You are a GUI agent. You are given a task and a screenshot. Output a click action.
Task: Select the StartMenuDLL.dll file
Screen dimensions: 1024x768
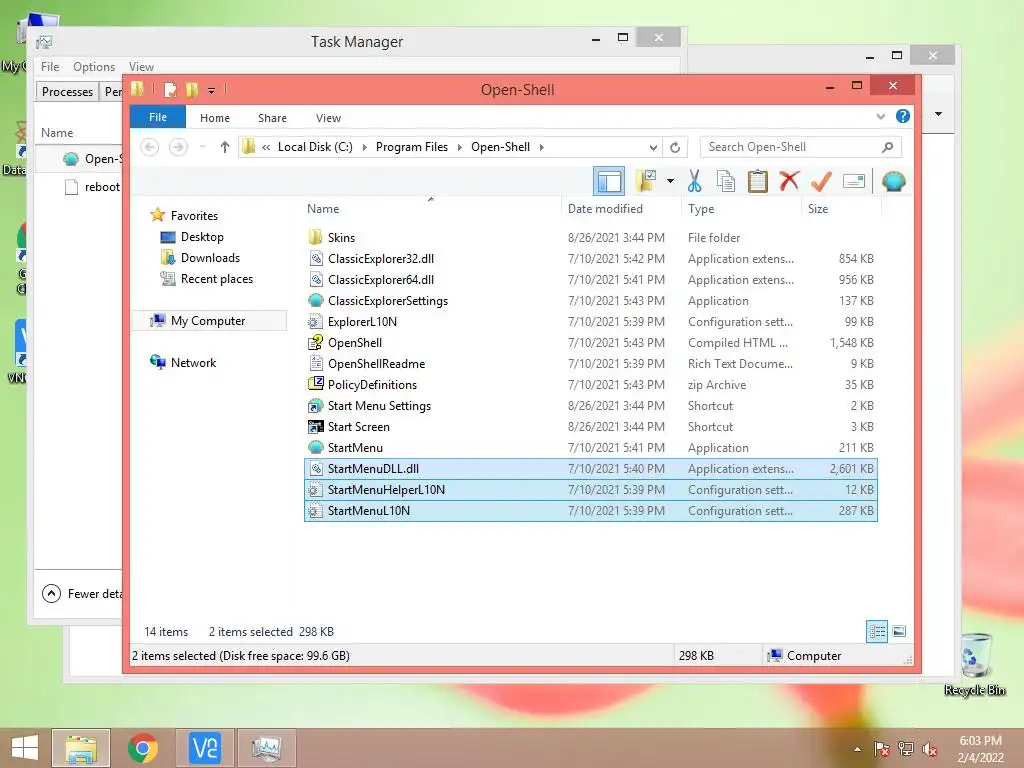pos(590,469)
